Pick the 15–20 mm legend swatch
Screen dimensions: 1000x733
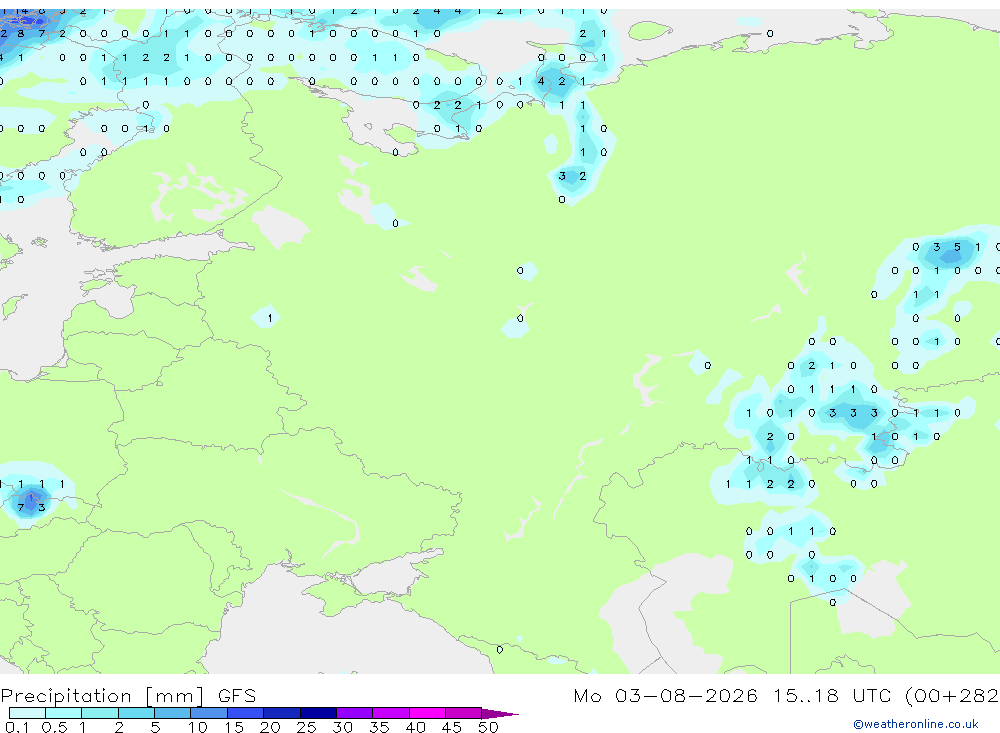[x=245, y=713]
